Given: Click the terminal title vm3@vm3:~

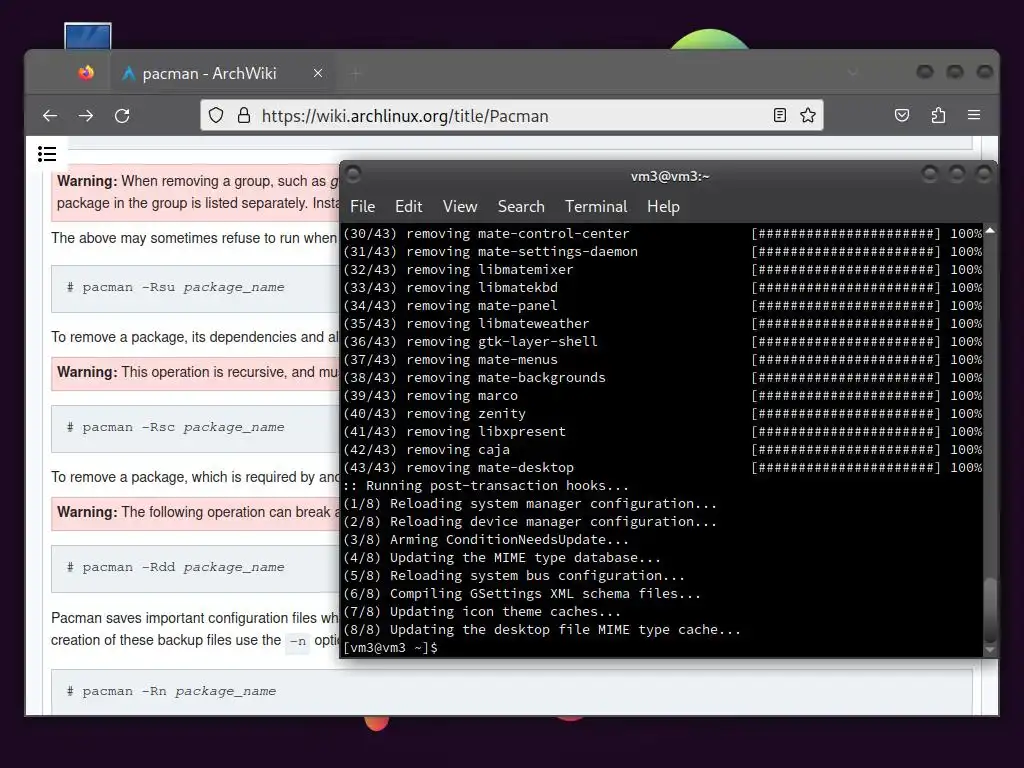Looking at the screenshot, I should point(670,176).
